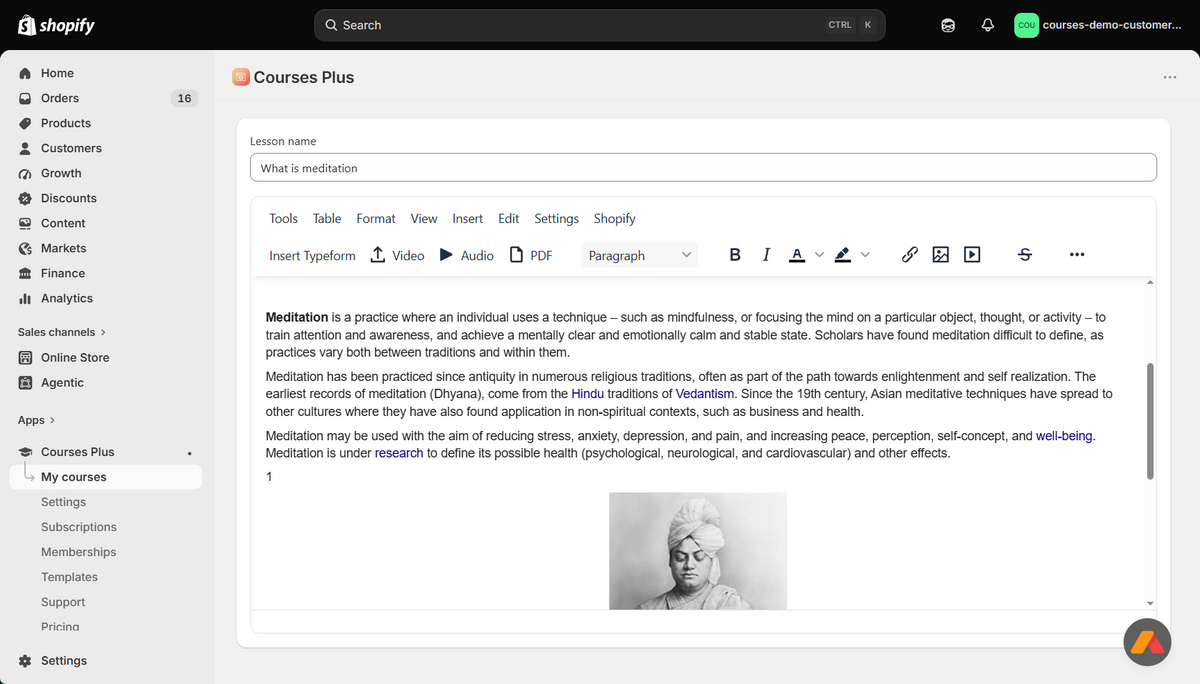Click the Customers person icon
Screen dimensions: 1200x684
[25, 148]
